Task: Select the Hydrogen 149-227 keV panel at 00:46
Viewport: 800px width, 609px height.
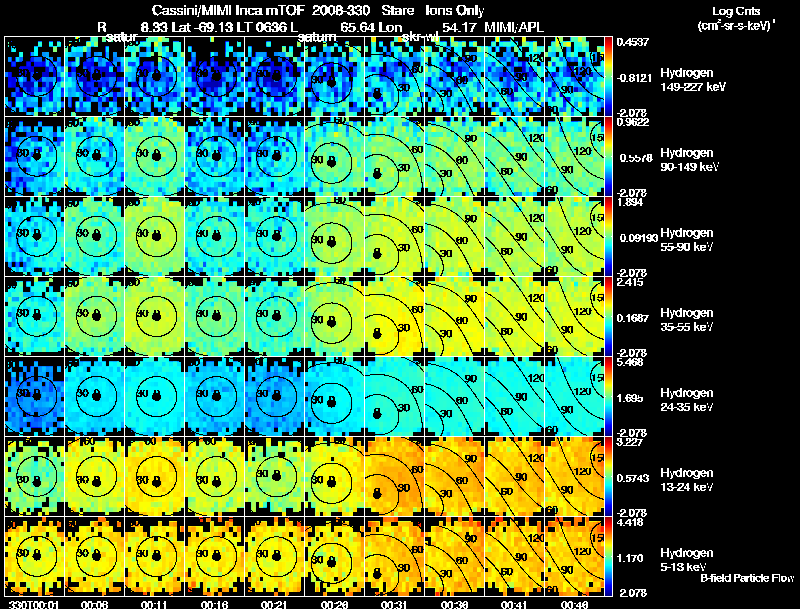Action: 575,77
